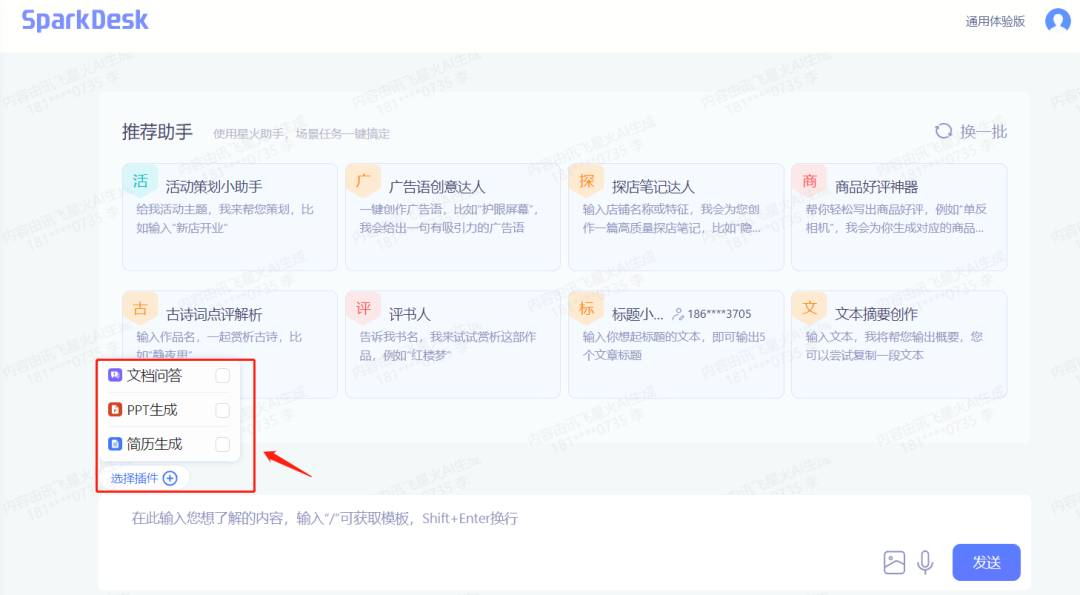Click the 推荐助手 heading

click(x=158, y=132)
